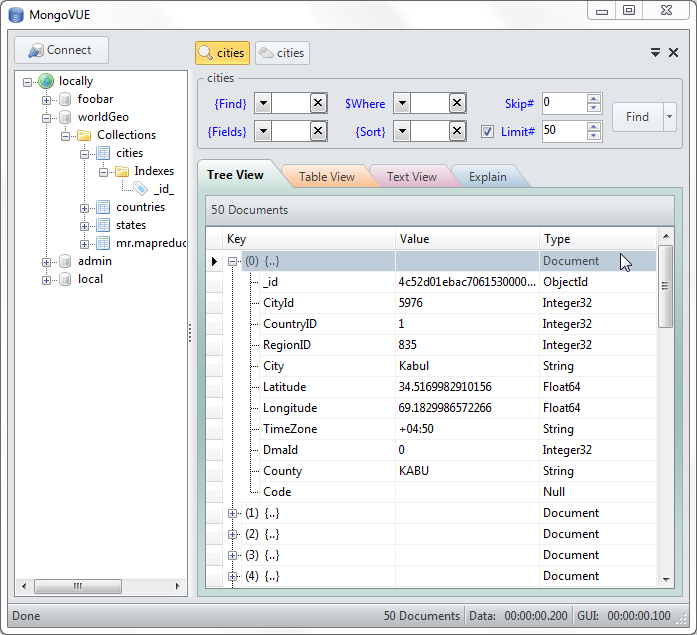This screenshot has width=697, height=635.
Task: Collapse document (0) in the tree view
Action: [x=232, y=261]
